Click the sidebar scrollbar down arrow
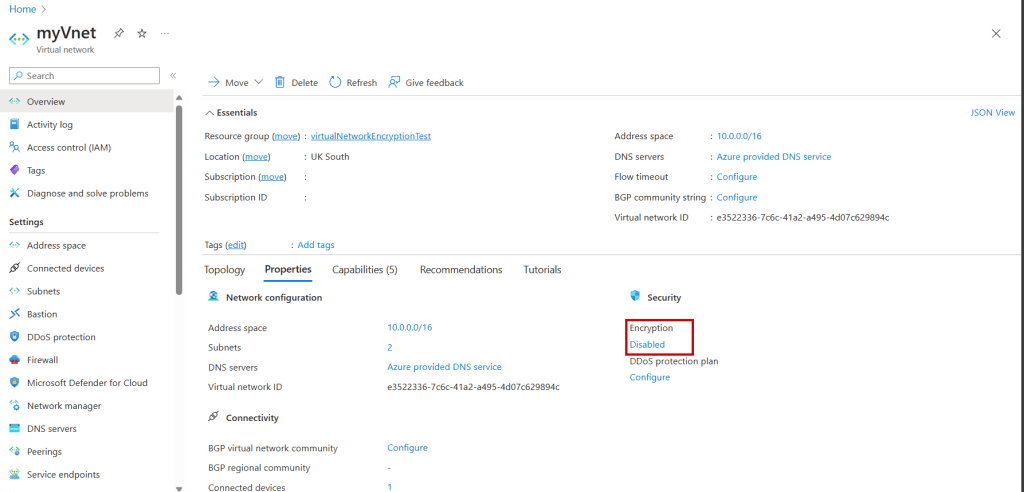The height and width of the screenshot is (492, 1024). click(x=179, y=487)
